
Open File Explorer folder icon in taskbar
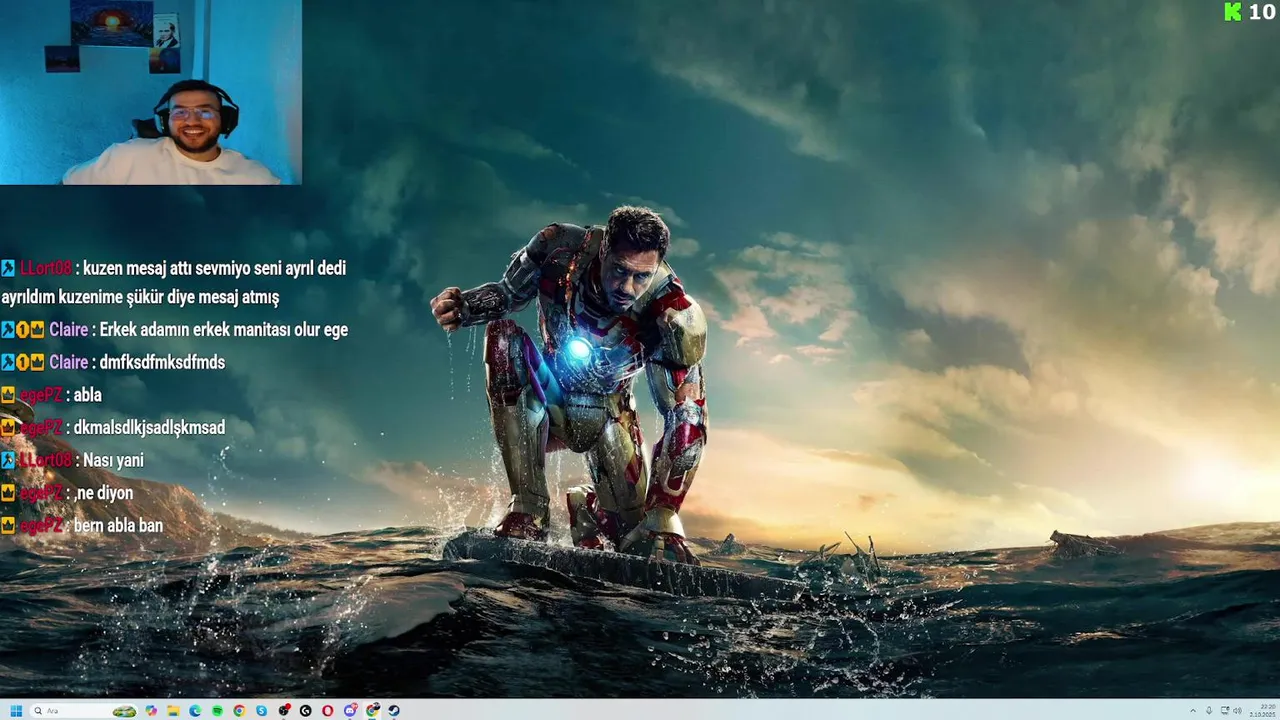pyautogui.click(x=173, y=711)
